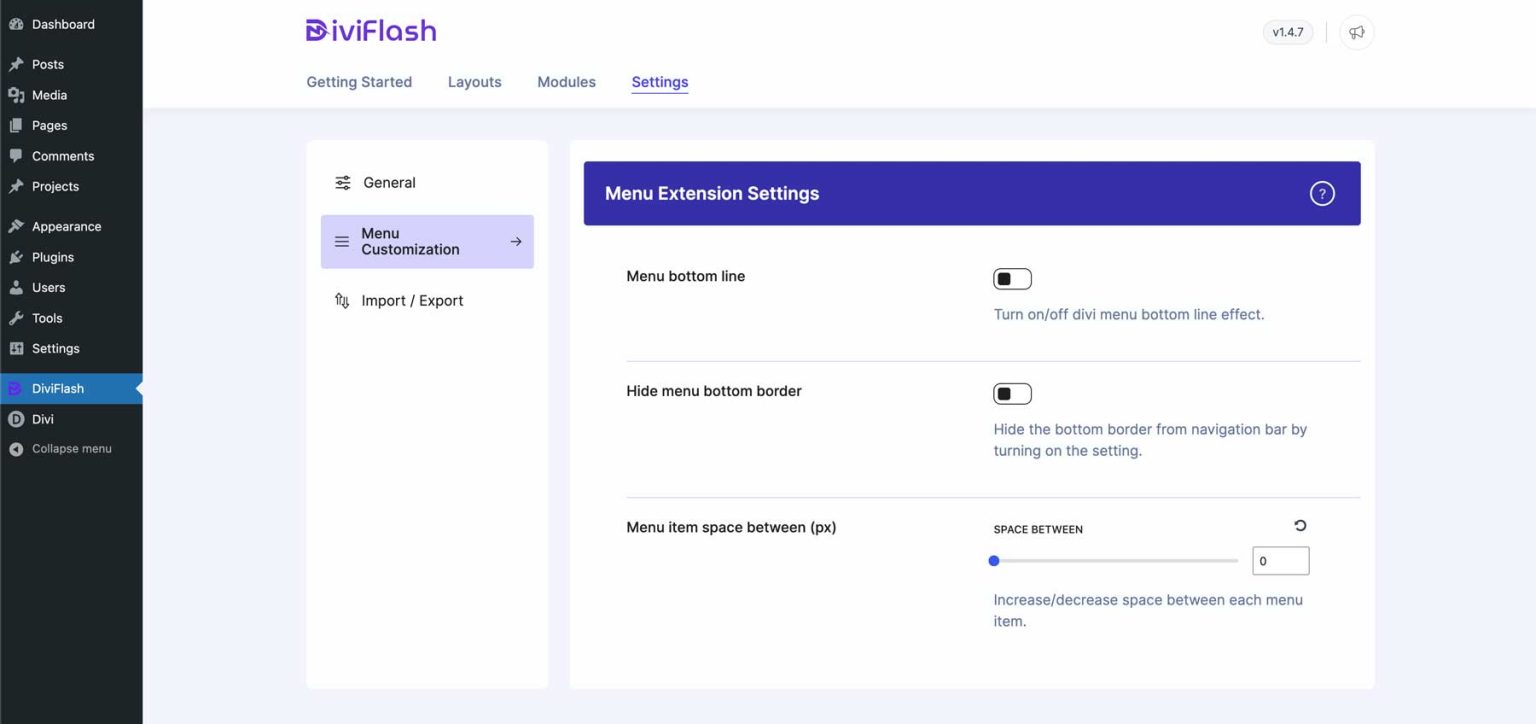This screenshot has width=1536, height=724.
Task: Open the Getting Started tab
Action: [x=359, y=82]
